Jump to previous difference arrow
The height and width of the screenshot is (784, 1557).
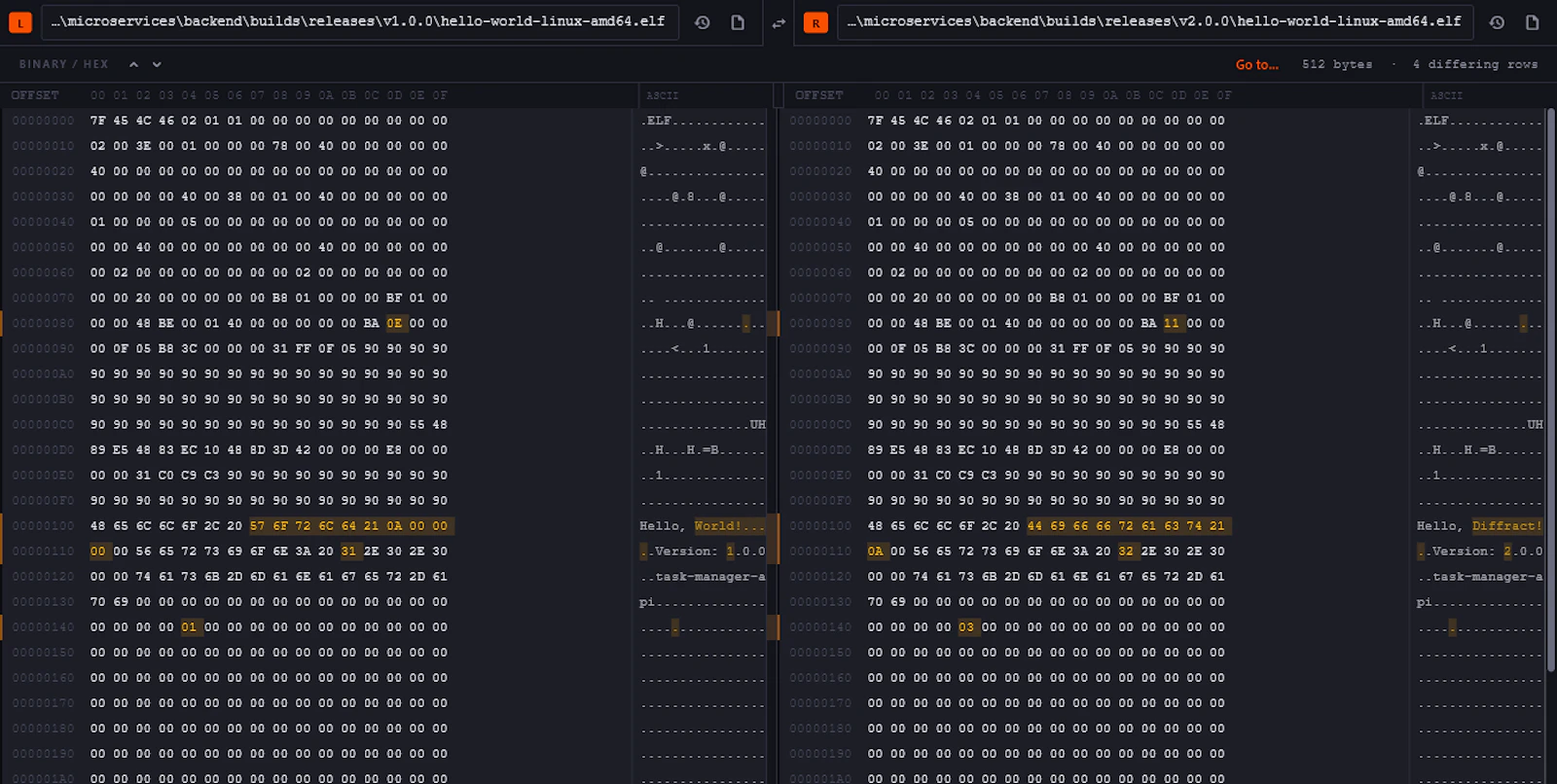coord(133,64)
